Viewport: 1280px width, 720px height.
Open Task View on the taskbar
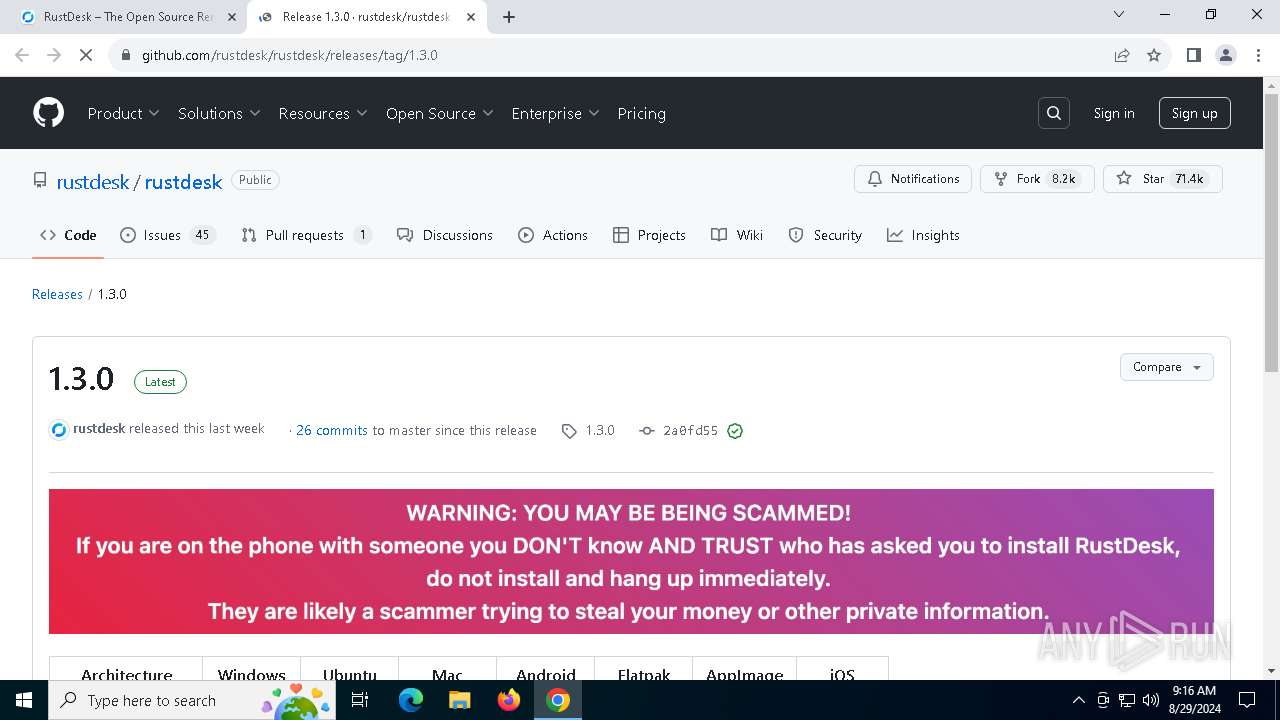(360, 700)
